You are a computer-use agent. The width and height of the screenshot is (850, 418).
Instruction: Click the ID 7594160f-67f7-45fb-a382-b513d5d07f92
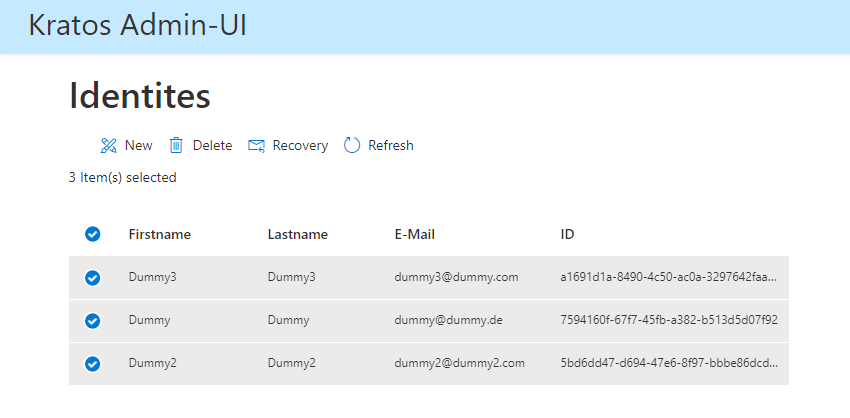click(x=669, y=320)
